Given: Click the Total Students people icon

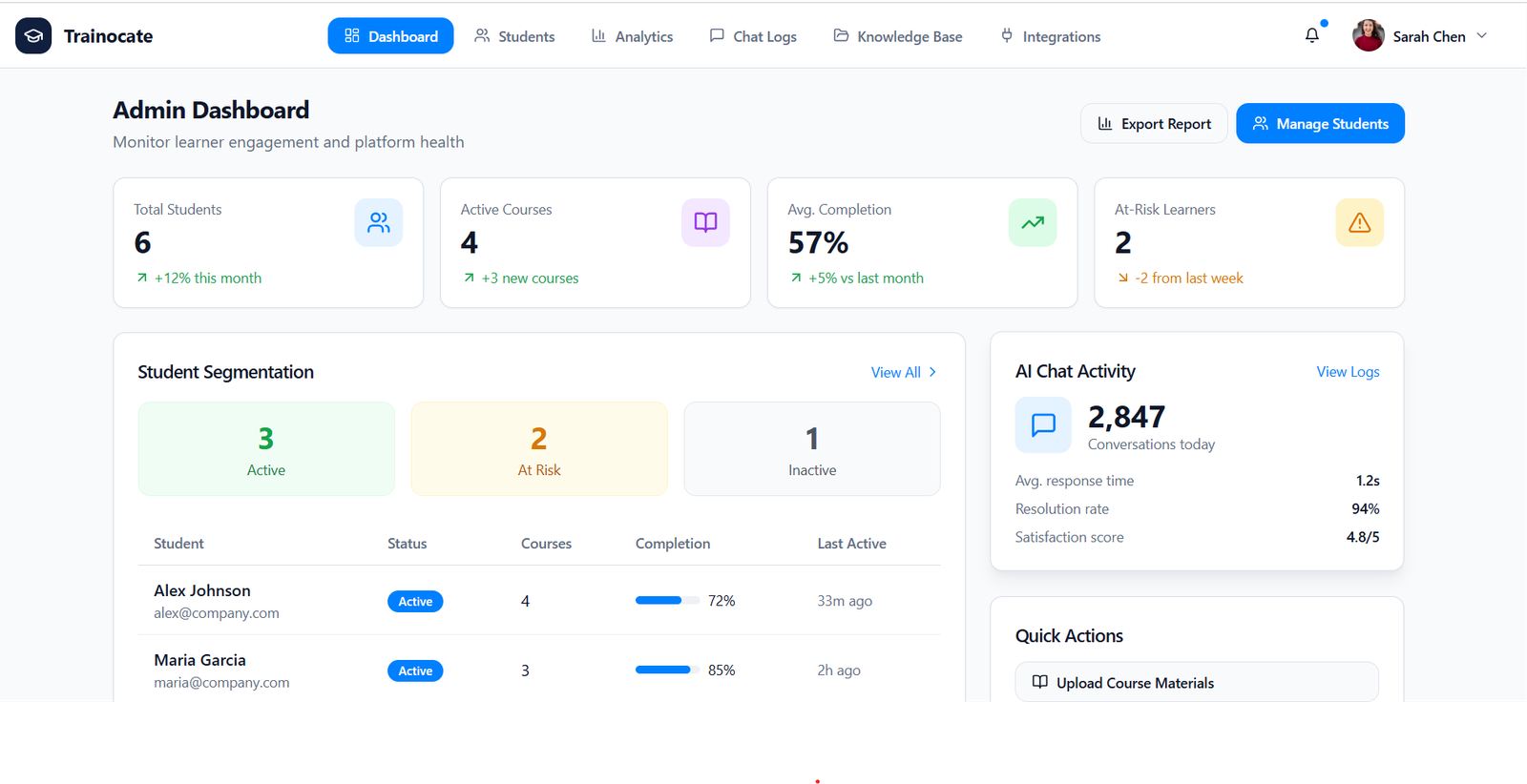Looking at the screenshot, I should [x=379, y=222].
